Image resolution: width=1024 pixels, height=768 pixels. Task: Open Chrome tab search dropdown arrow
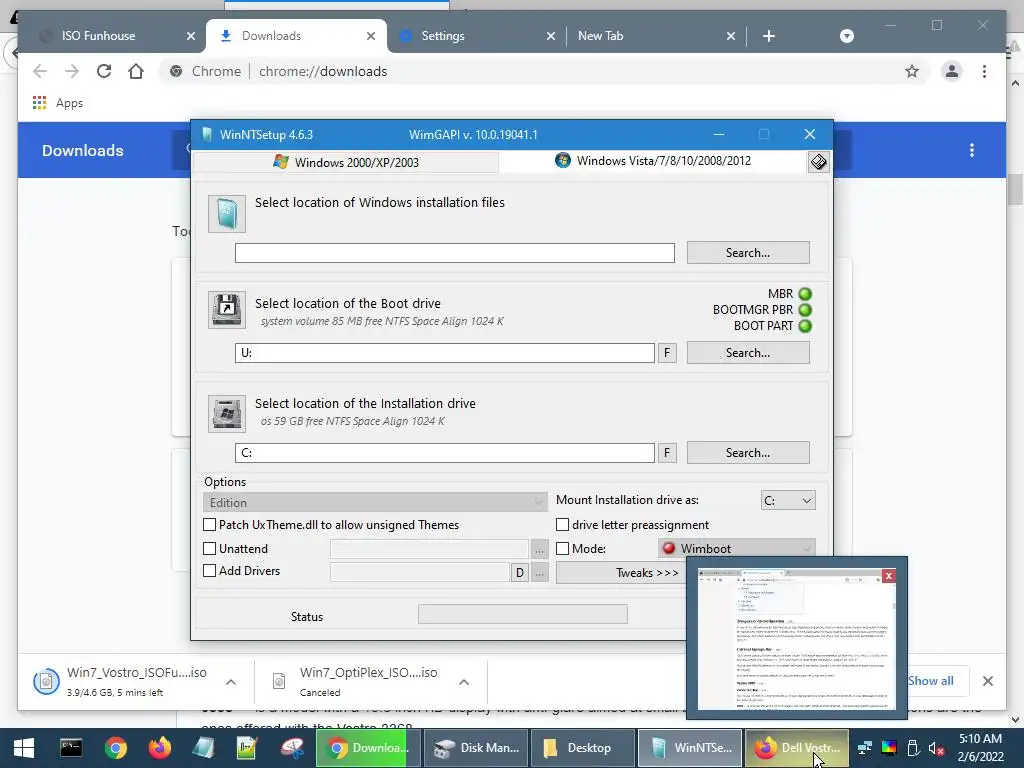tap(846, 36)
